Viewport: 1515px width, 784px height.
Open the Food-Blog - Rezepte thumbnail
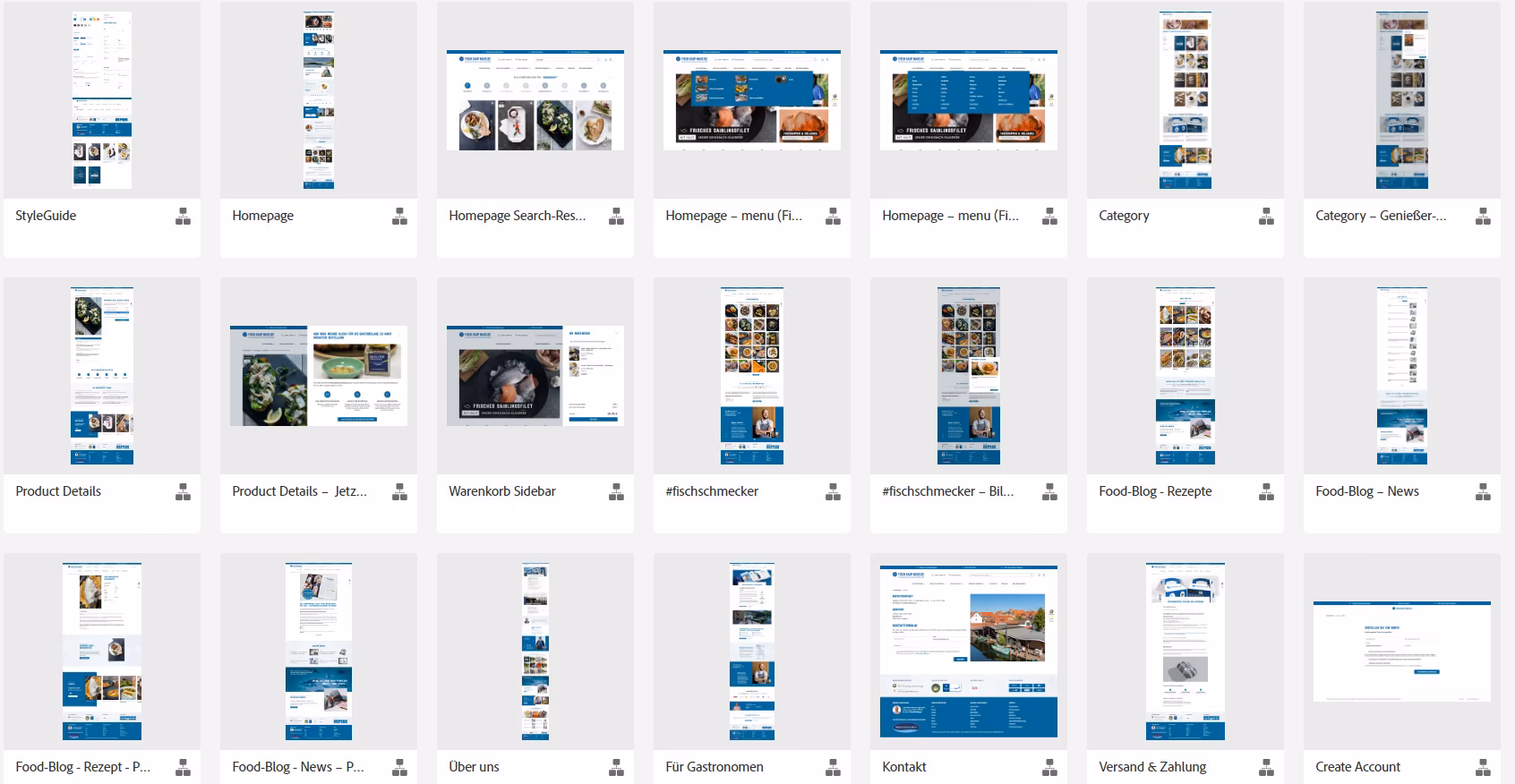pyautogui.click(x=1185, y=376)
